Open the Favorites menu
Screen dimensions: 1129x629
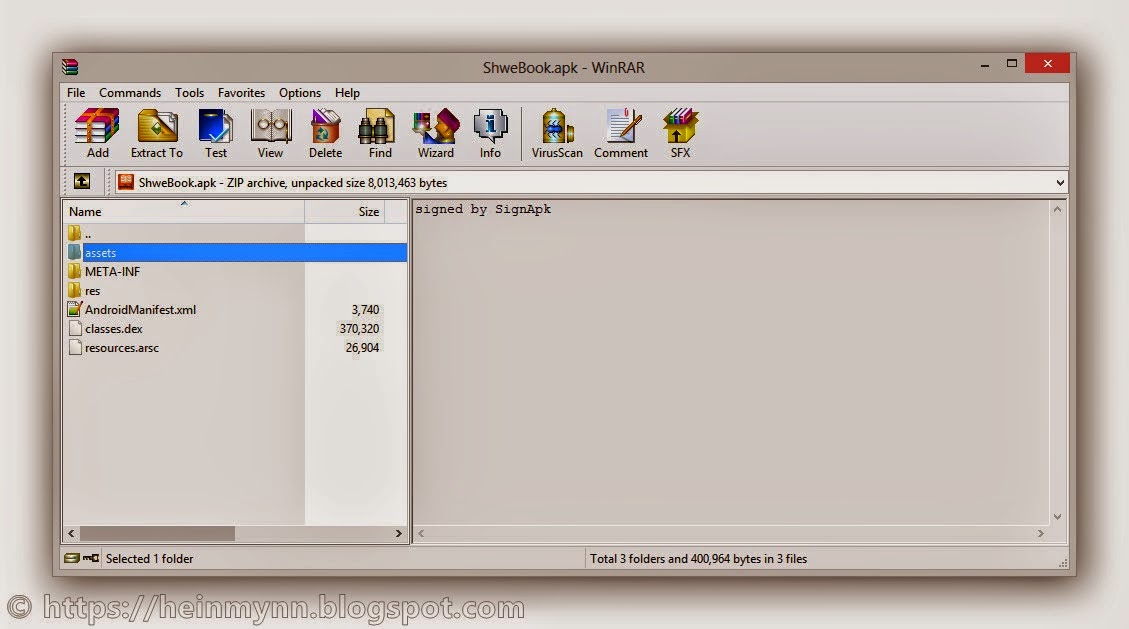(x=241, y=93)
